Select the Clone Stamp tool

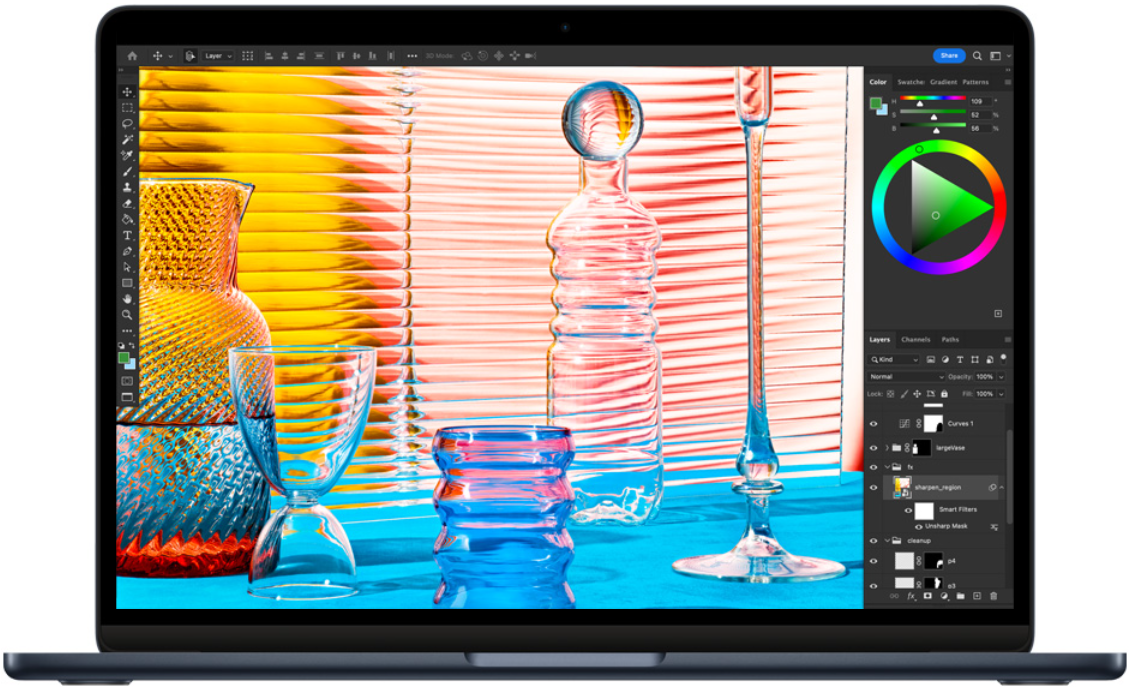click(127, 187)
